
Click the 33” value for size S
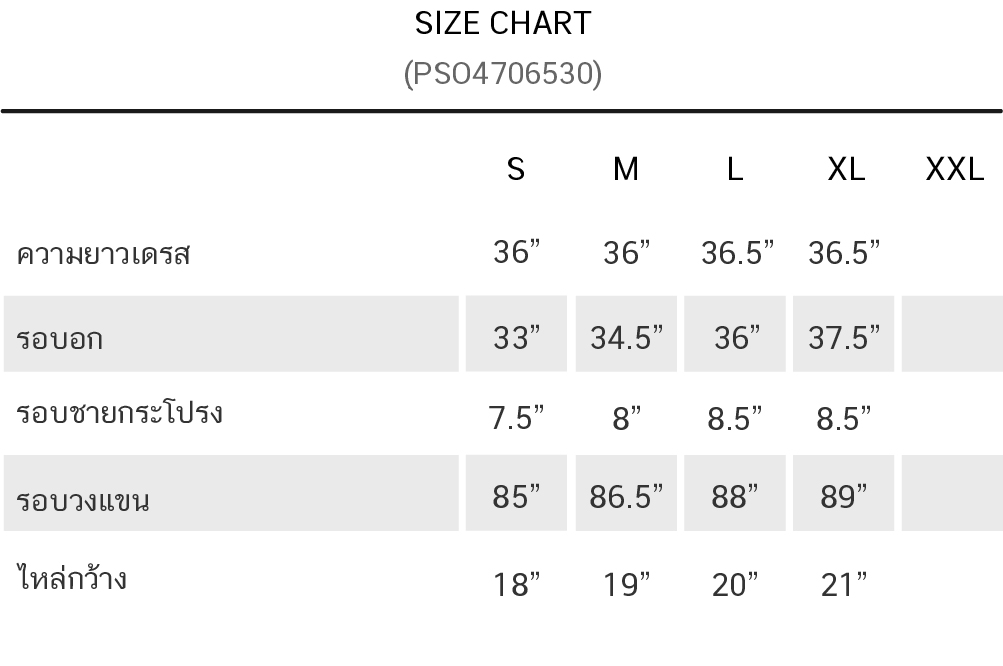click(x=516, y=338)
